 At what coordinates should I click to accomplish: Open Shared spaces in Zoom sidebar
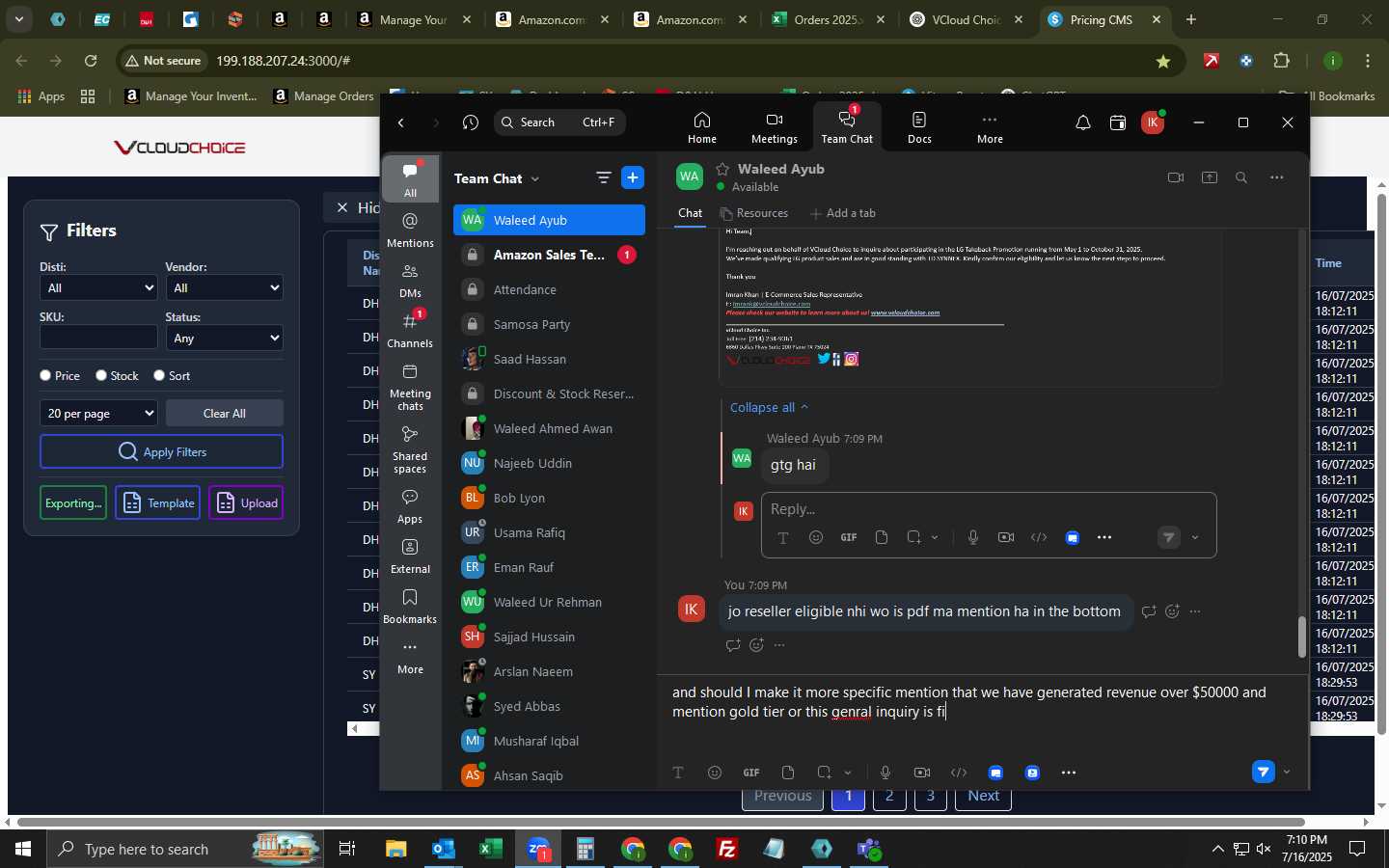tap(410, 448)
